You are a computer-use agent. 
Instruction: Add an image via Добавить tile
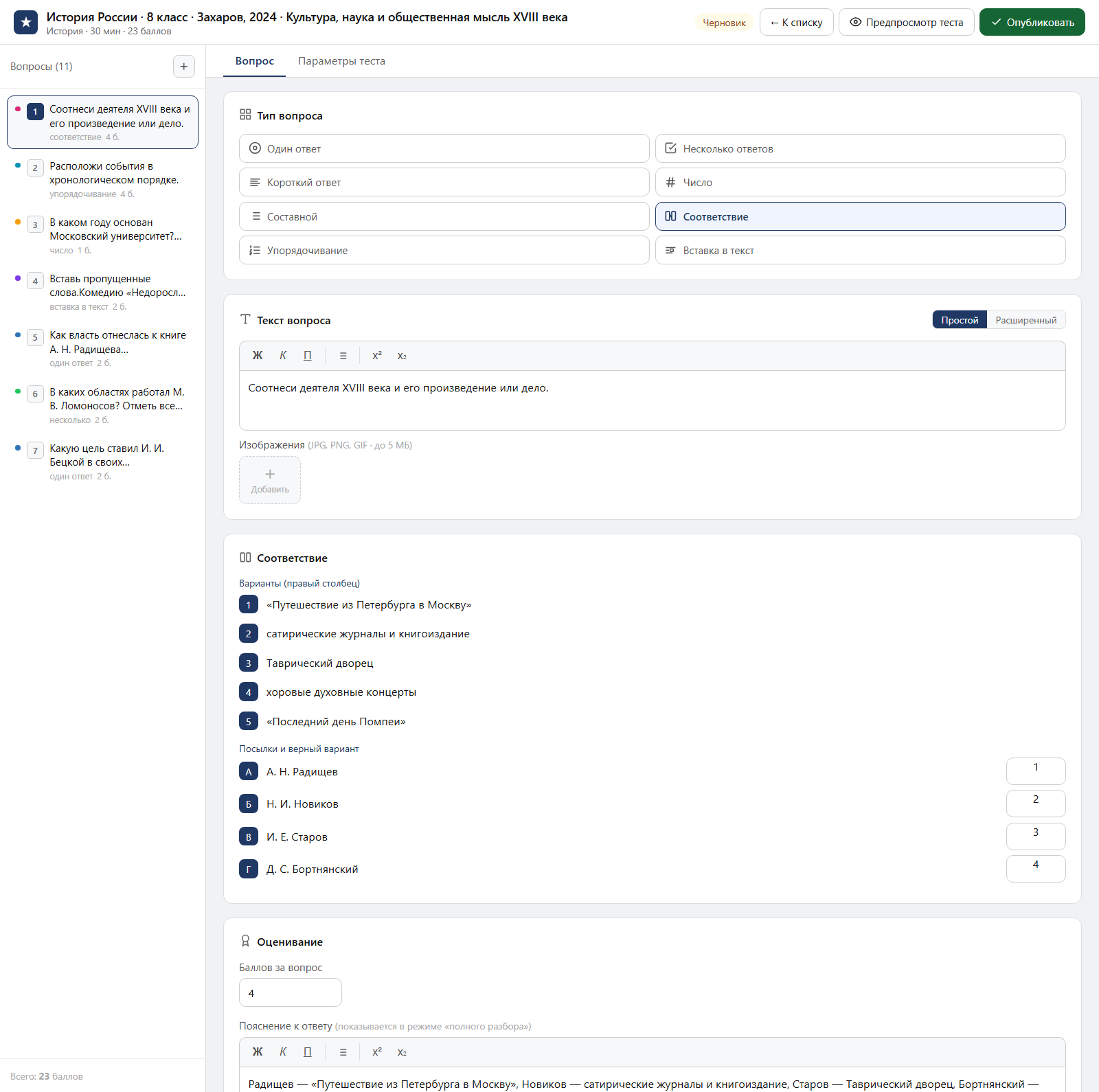coord(270,480)
